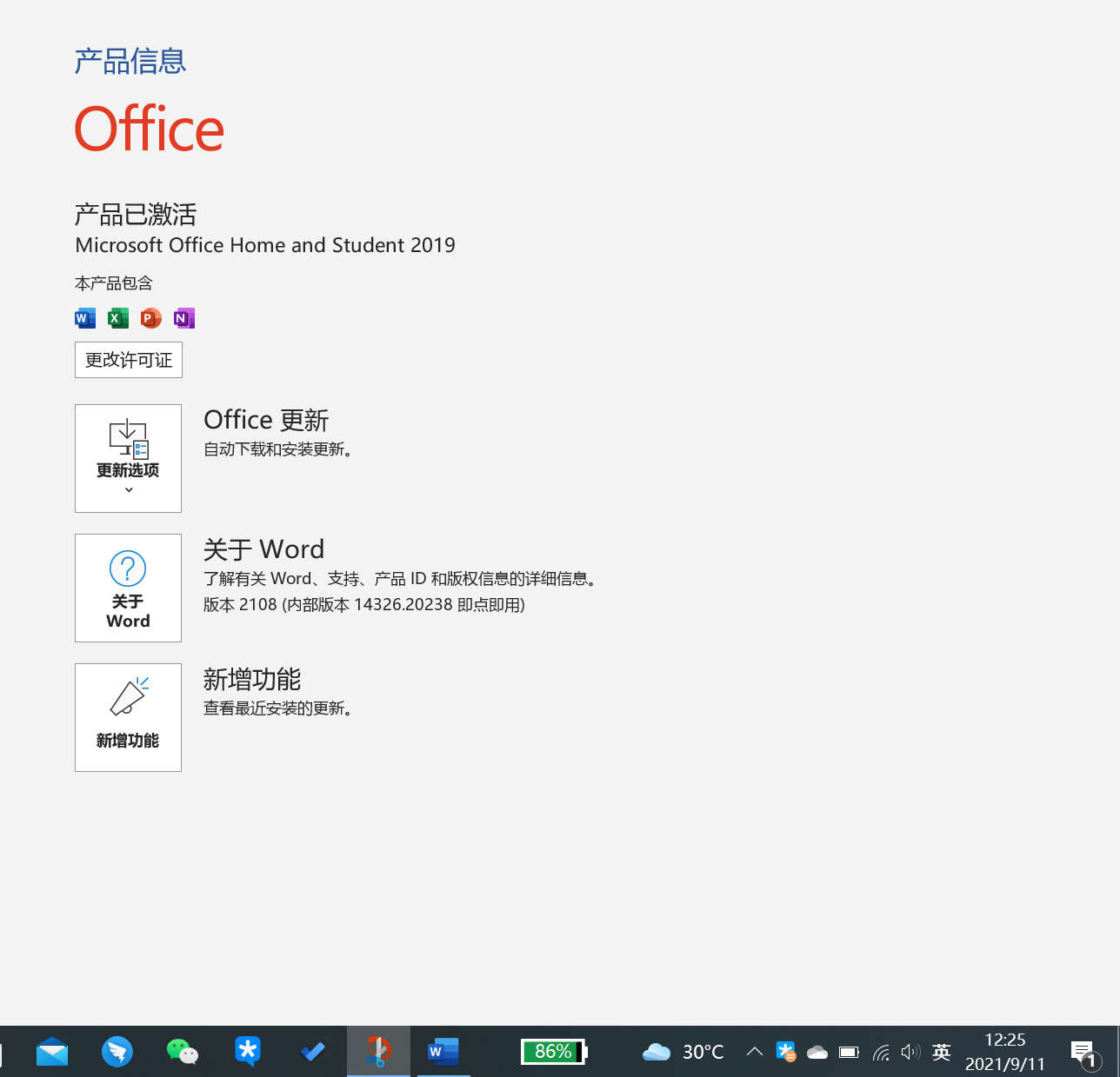Switch to the snipping tool in taskbar

click(x=378, y=1052)
